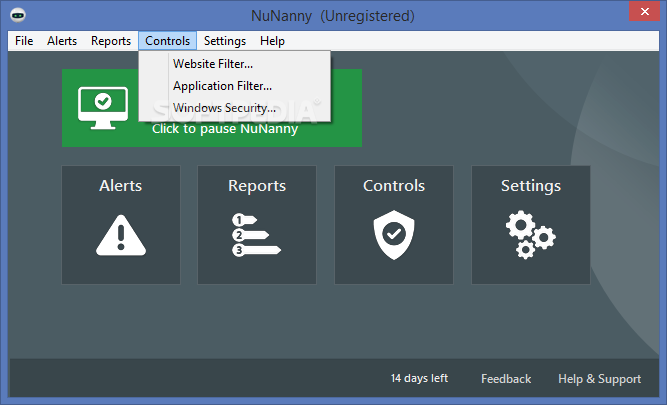Click the 14 days left notice

tap(419, 378)
